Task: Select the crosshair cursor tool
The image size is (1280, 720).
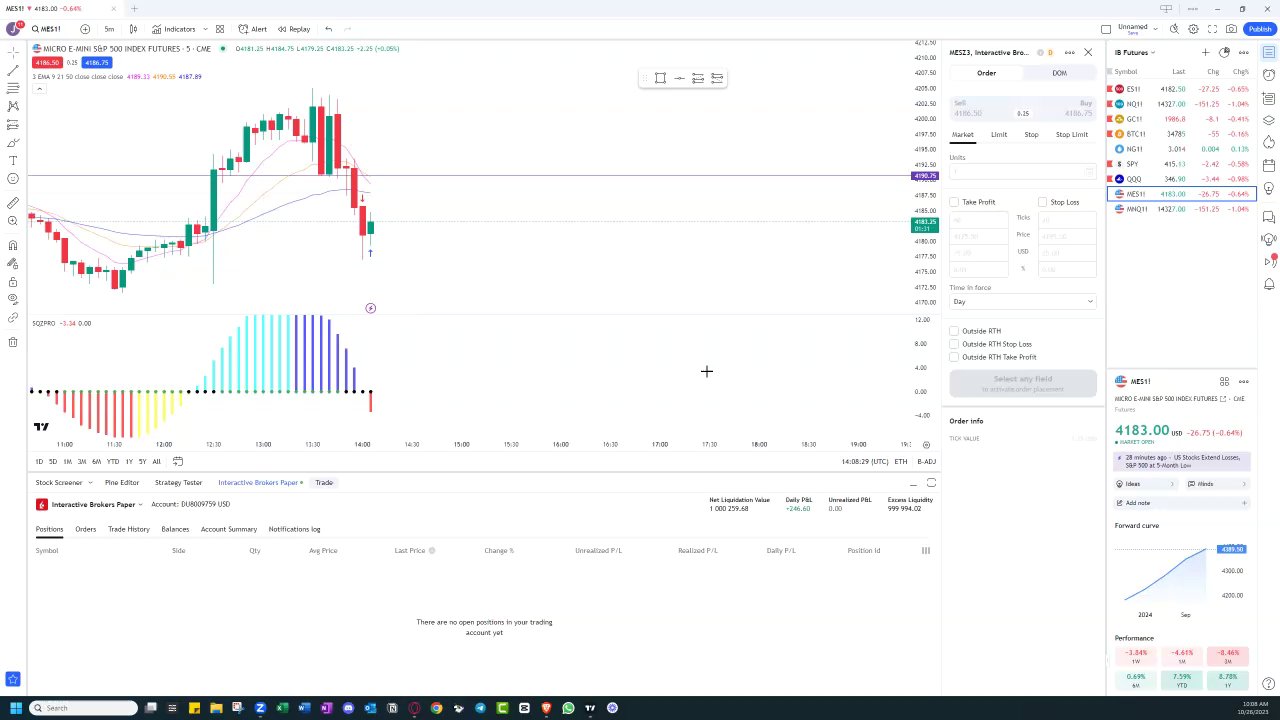Action: coord(13,51)
